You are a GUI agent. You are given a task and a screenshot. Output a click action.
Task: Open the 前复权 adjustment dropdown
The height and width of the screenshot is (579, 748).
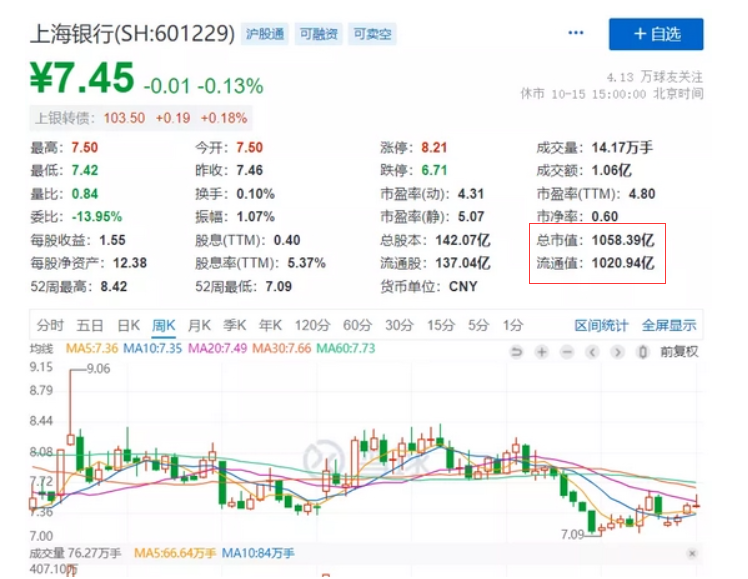679,352
